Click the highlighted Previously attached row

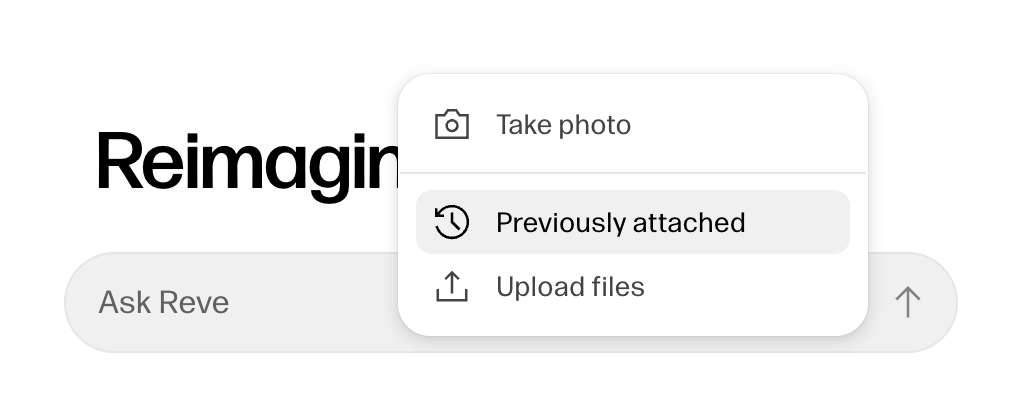pyautogui.click(x=633, y=222)
